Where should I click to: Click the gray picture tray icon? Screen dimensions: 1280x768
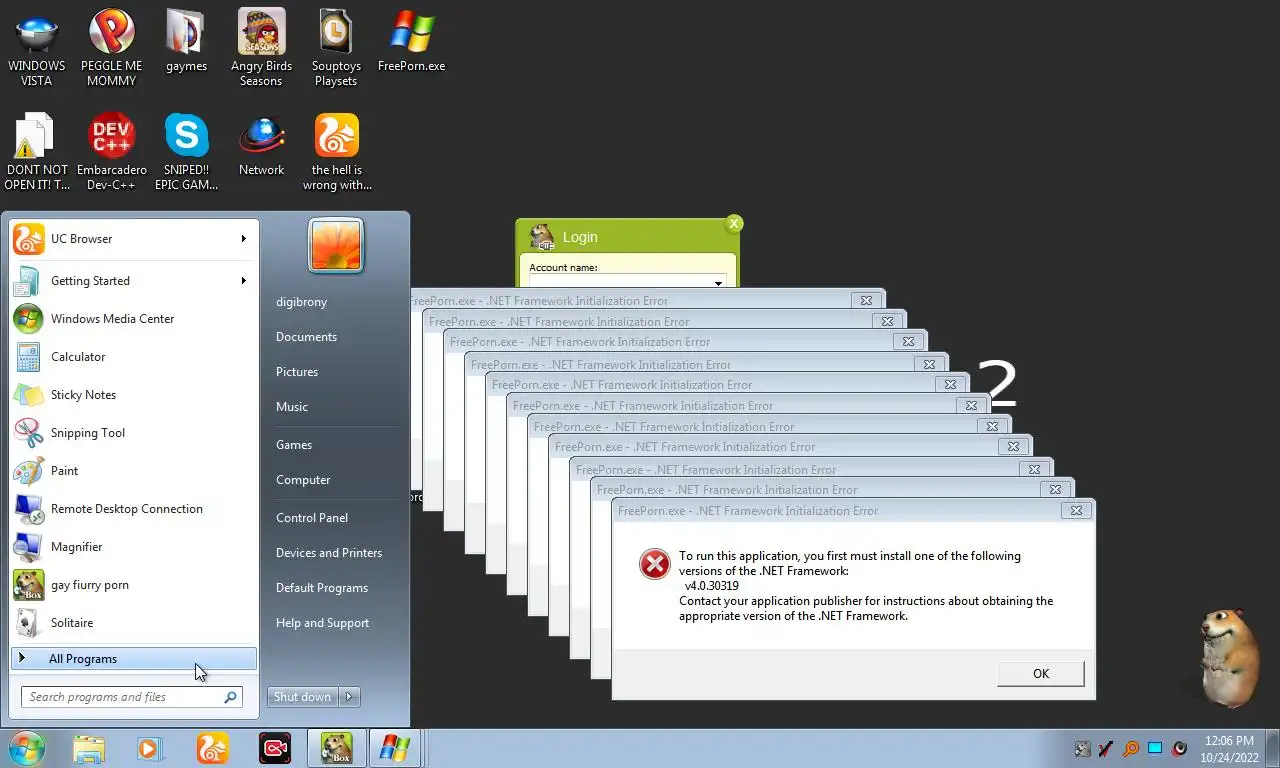click(1082, 748)
